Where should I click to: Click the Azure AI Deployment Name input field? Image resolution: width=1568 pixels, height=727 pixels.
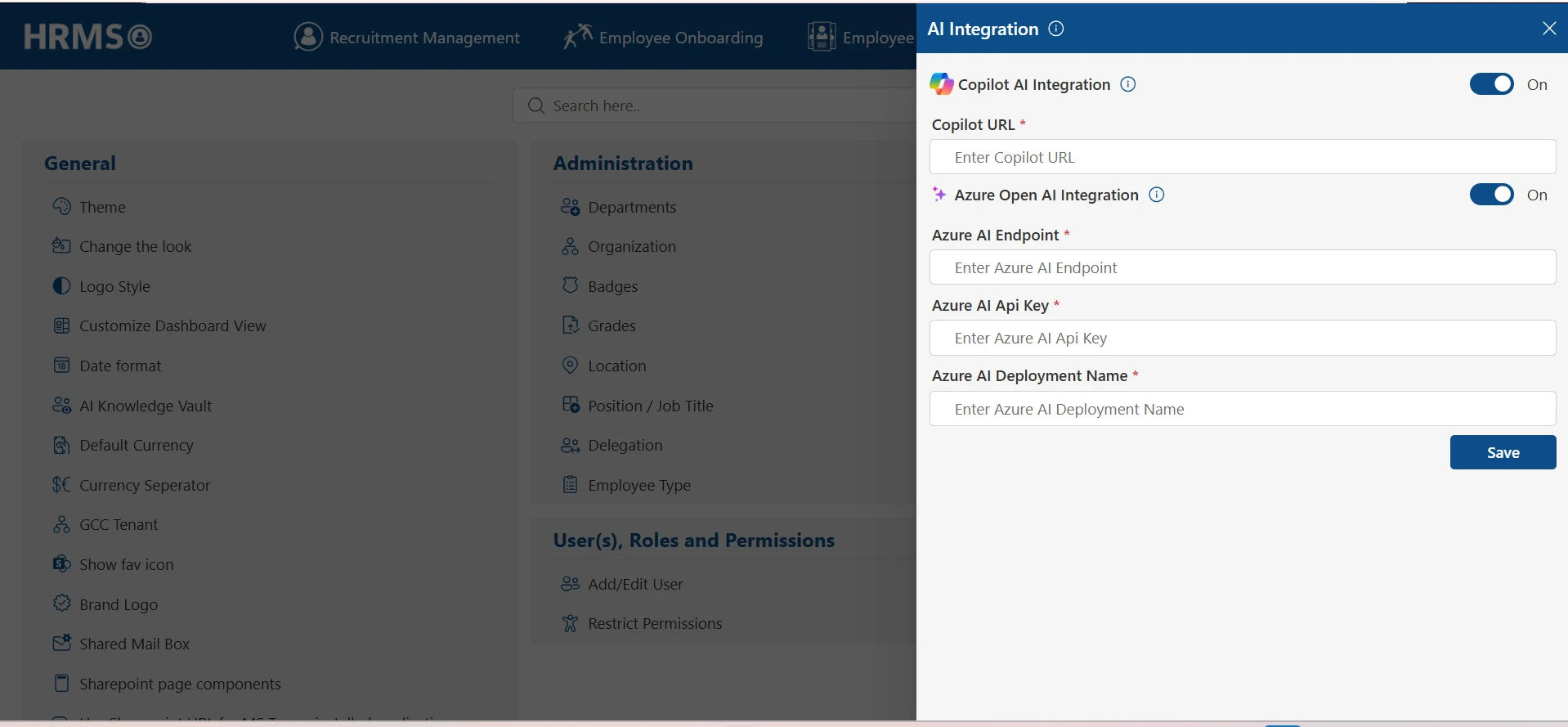(x=1243, y=409)
